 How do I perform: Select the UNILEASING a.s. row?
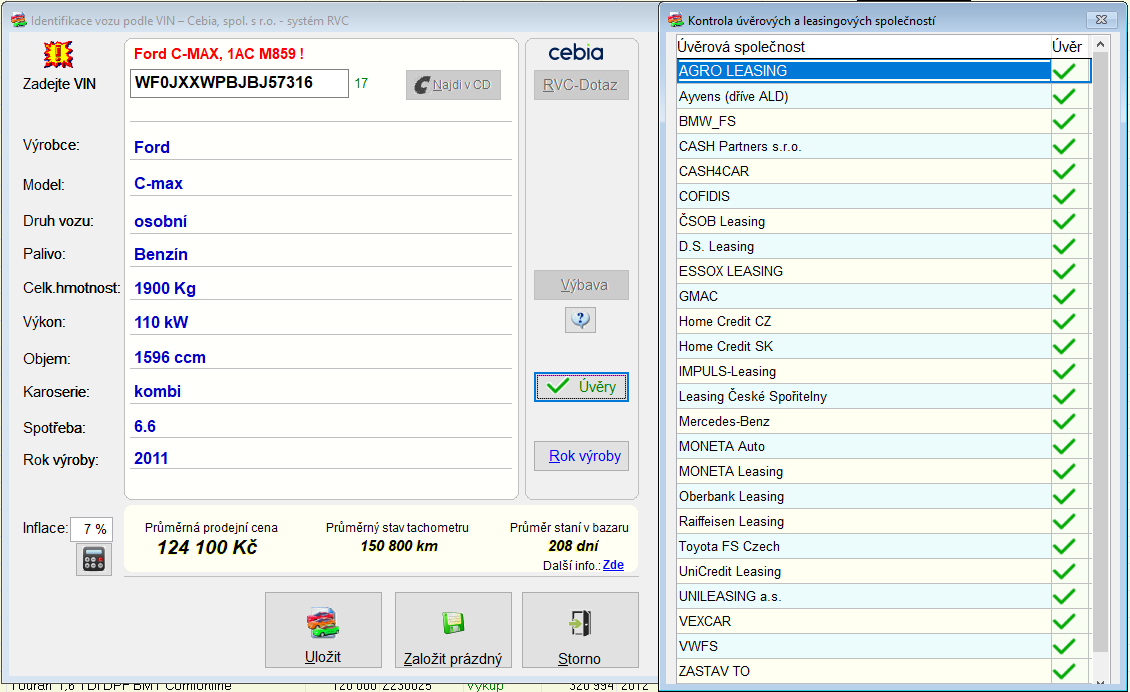(x=884, y=597)
